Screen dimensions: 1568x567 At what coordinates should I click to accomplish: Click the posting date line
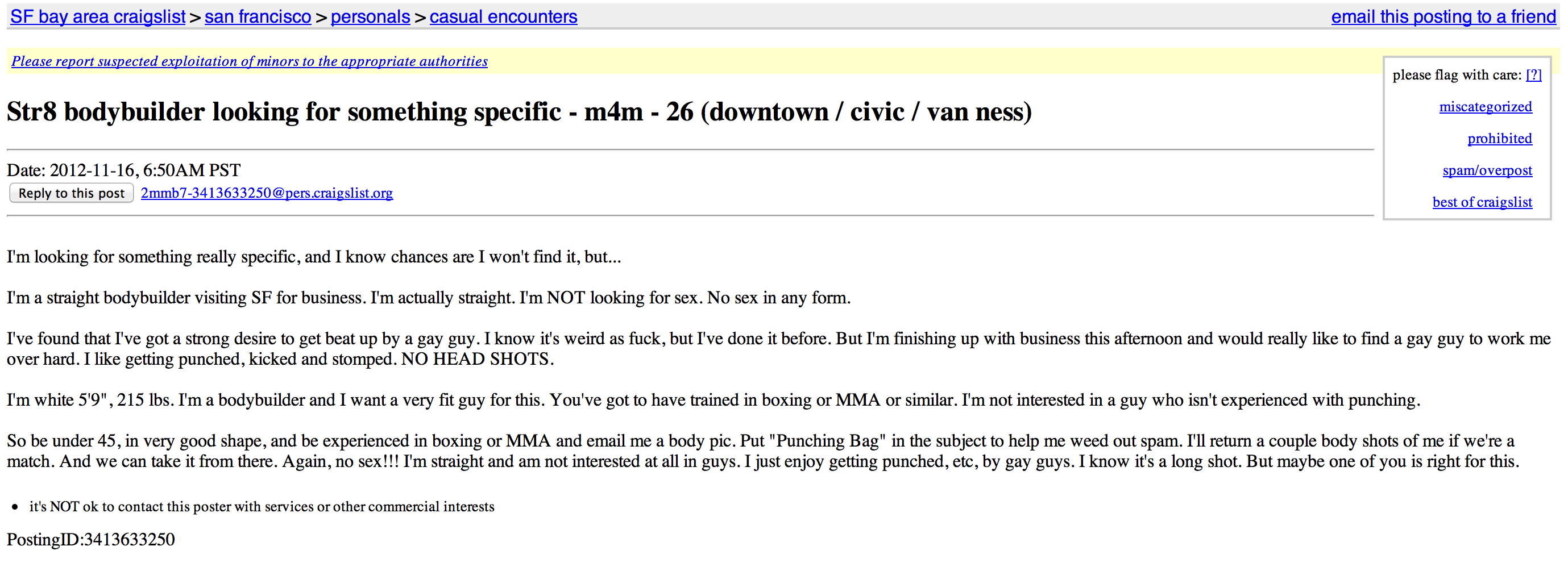(x=123, y=170)
